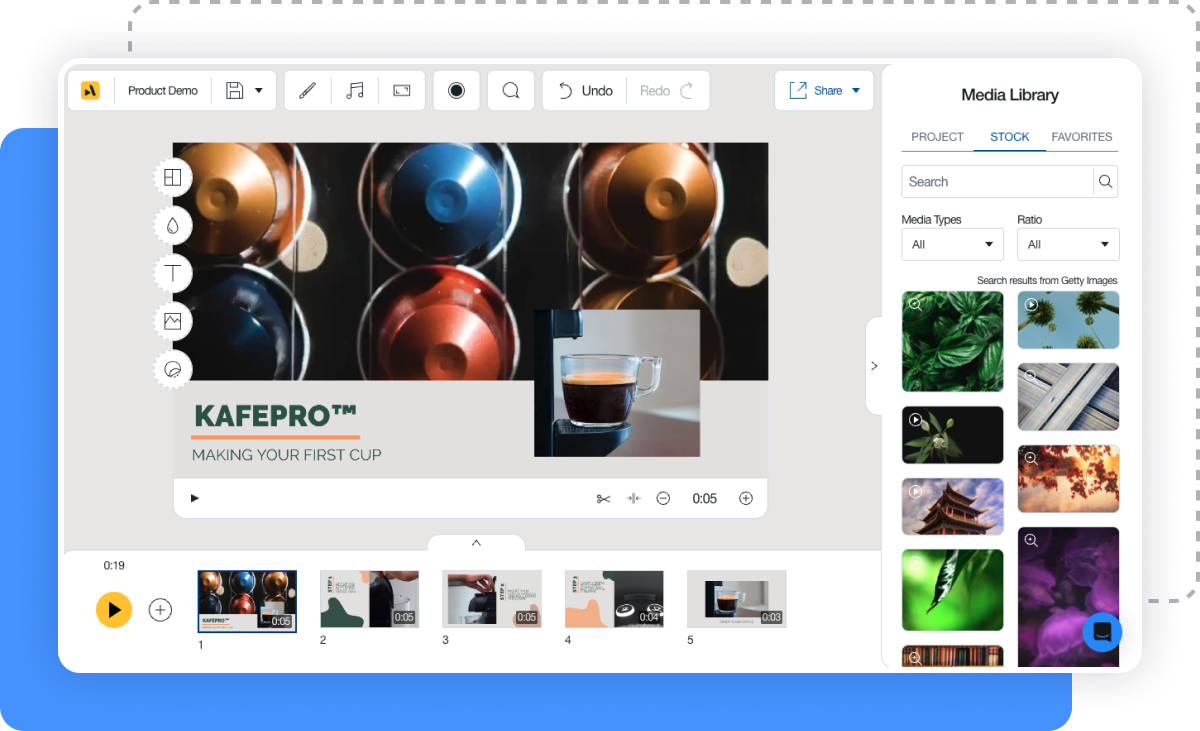Image resolution: width=1200 pixels, height=731 pixels.
Task: Select the Text tool in the left sidebar
Action: (172, 273)
